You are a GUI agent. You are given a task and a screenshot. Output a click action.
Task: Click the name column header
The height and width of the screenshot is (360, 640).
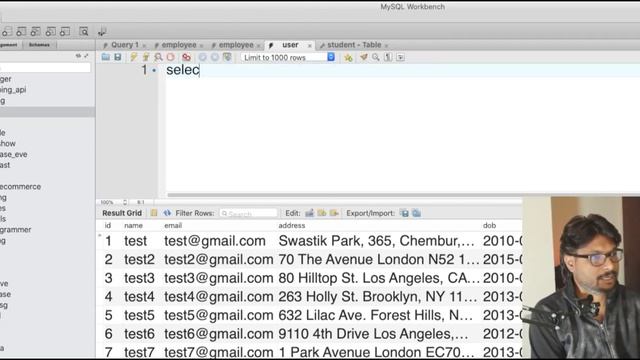pyautogui.click(x=133, y=225)
